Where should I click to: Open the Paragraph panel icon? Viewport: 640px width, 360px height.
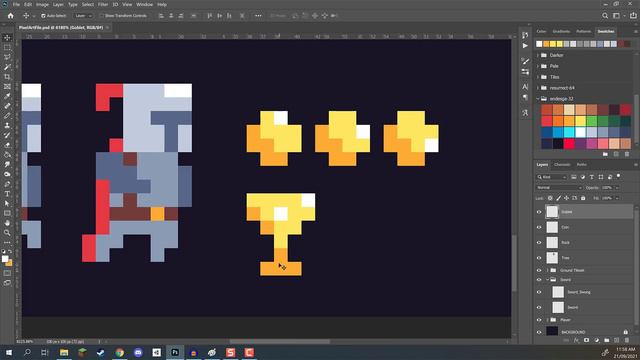pos(525,97)
